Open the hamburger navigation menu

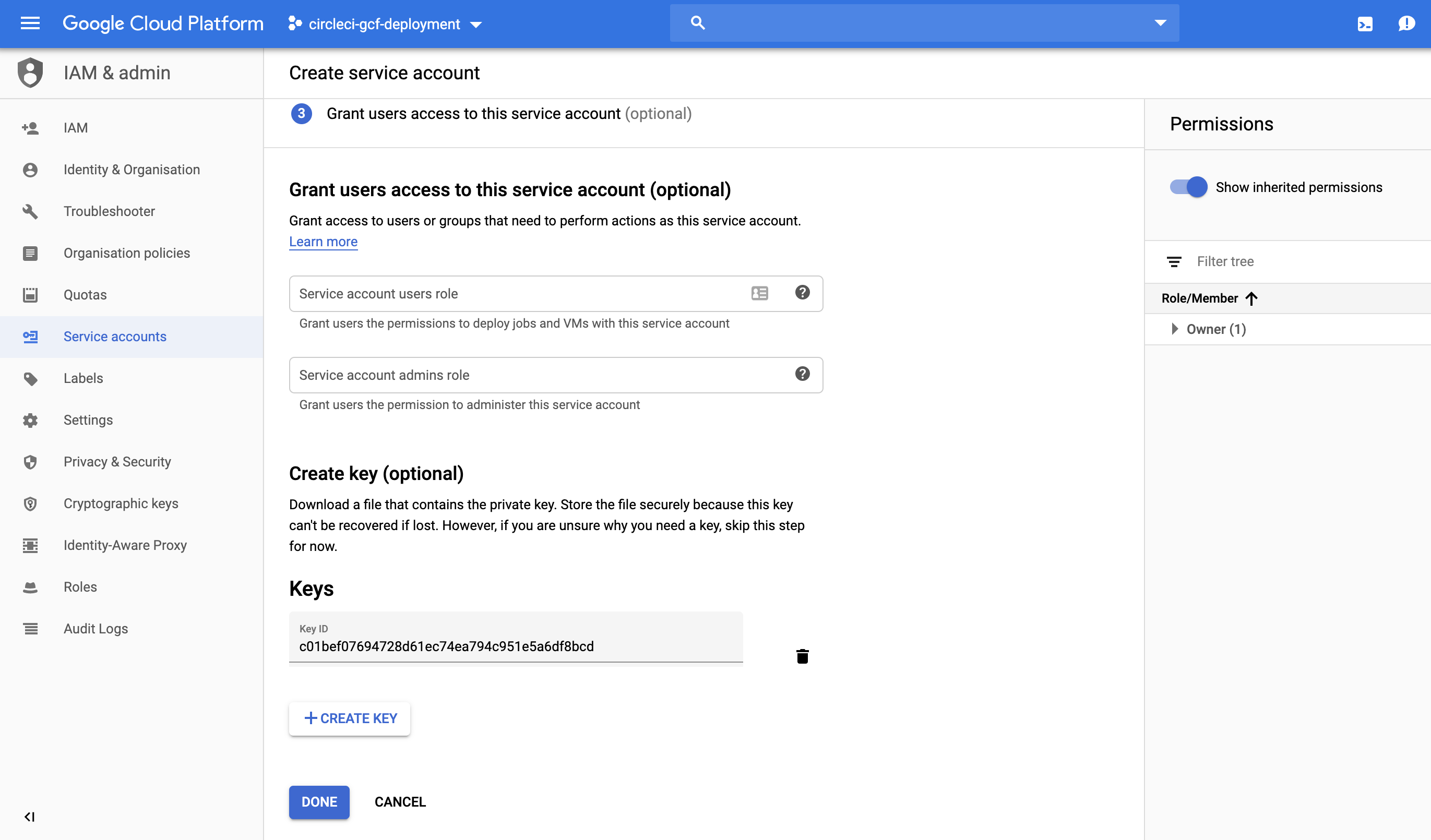tap(30, 23)
